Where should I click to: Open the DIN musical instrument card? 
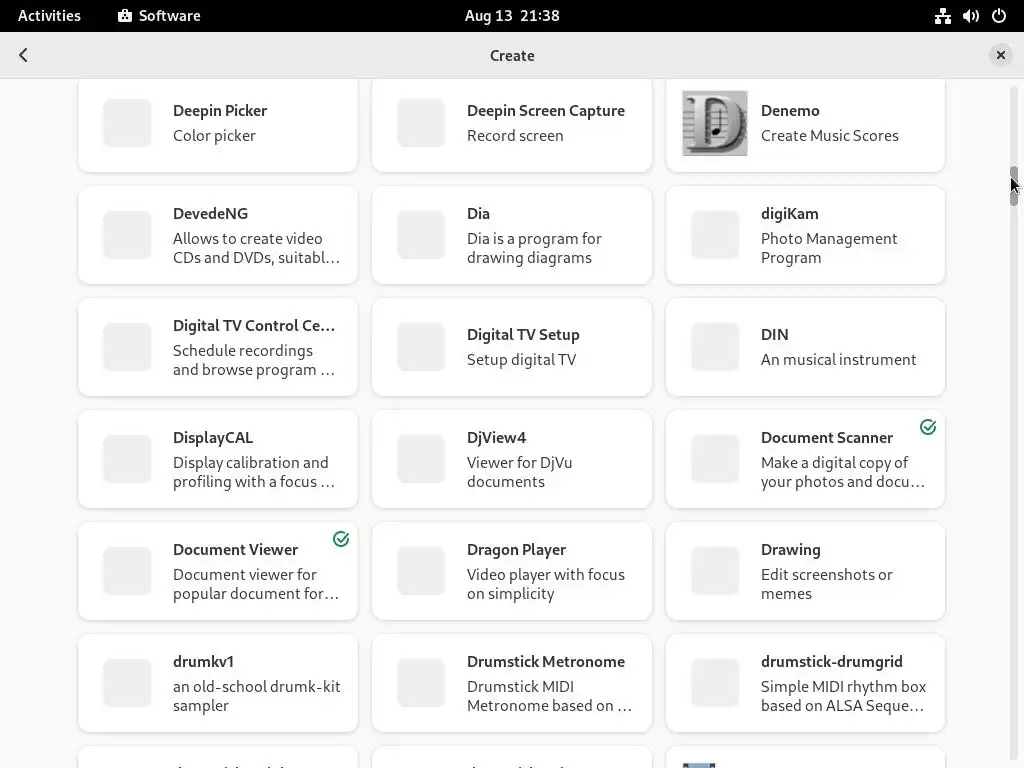(x=805, y=347)
